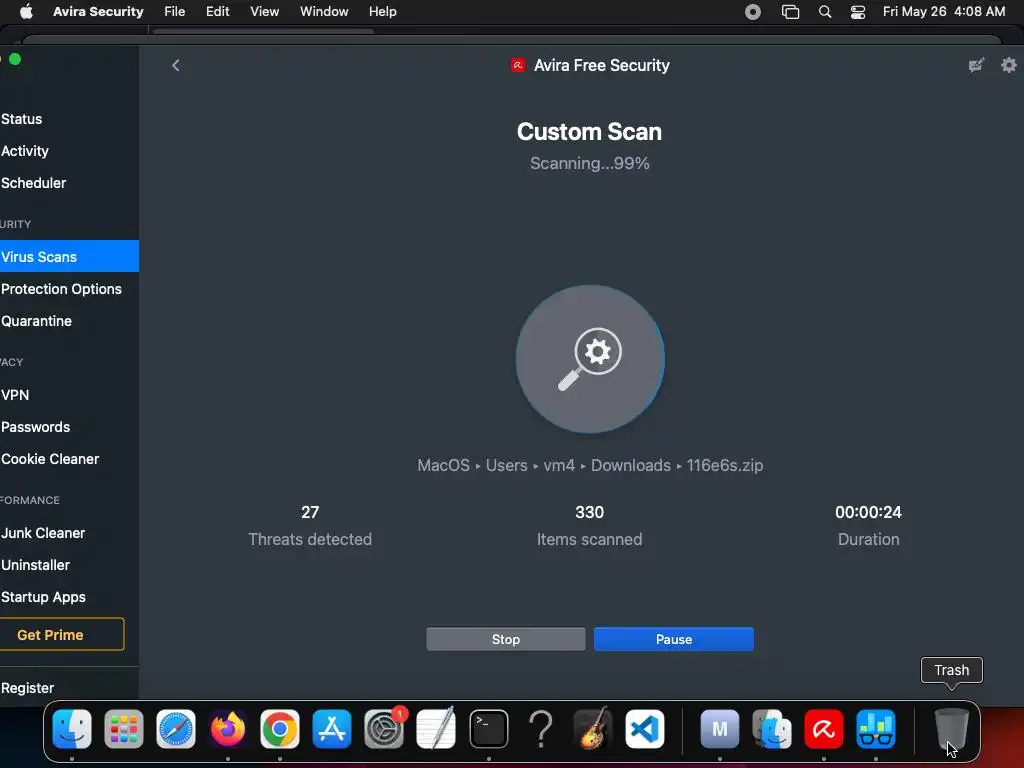Open Terminal from the dock
Viewport: 1024px width, 768px height.
[488, 729]
